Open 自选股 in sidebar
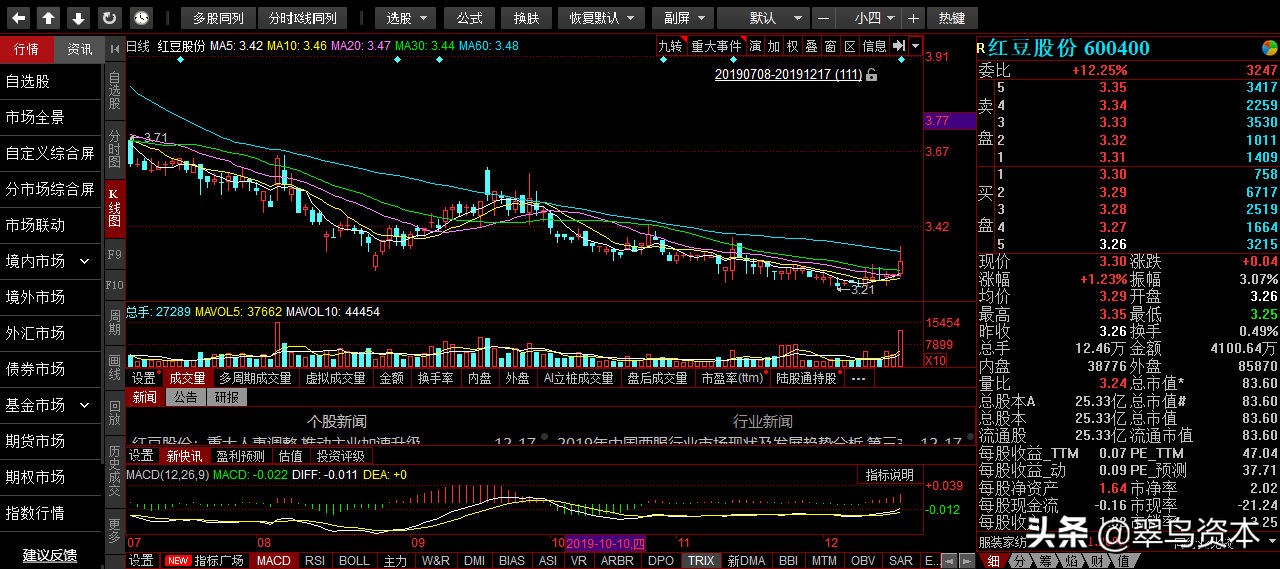This screenshot has height=569, width=1280. pos(51,81)
